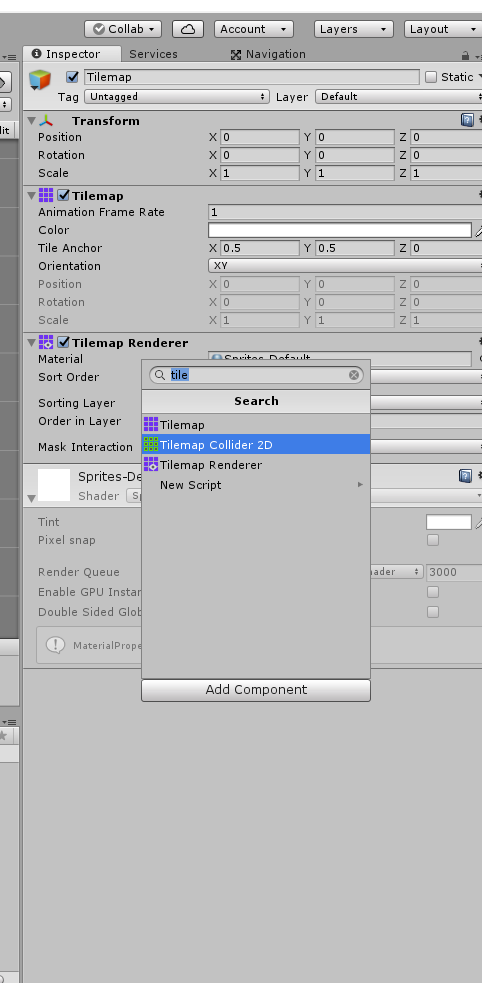Viewport: 482px width, 983px height.
Task: Open the Layers dropdown
Action: 354,29
